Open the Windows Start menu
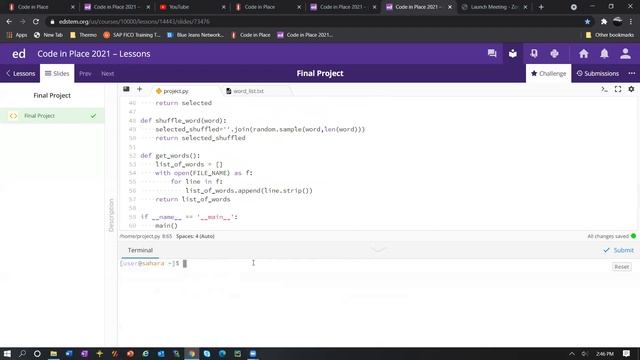640x360 pixels. tap(7, 353)
